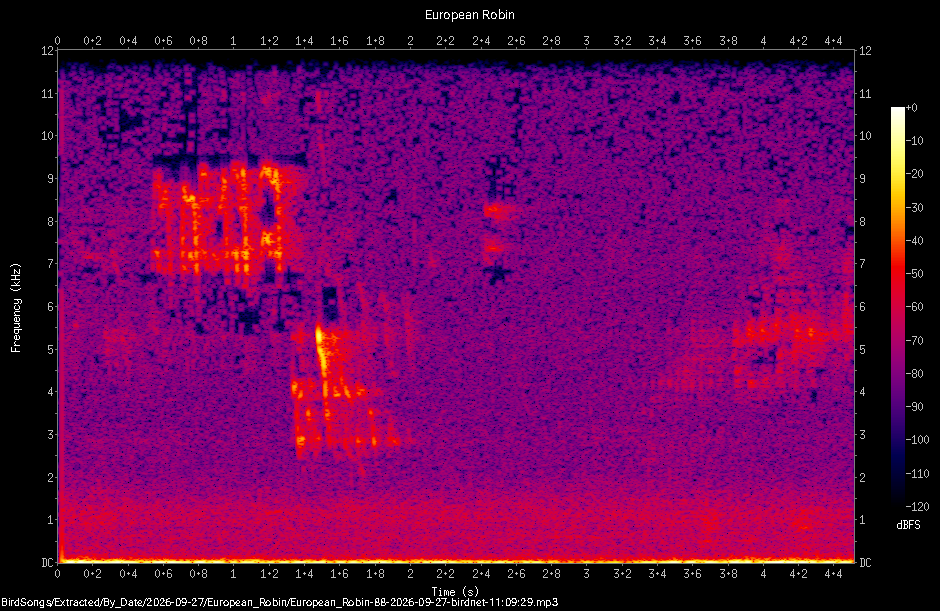Click "DC" on the right frequency axis

pos(865,562)
